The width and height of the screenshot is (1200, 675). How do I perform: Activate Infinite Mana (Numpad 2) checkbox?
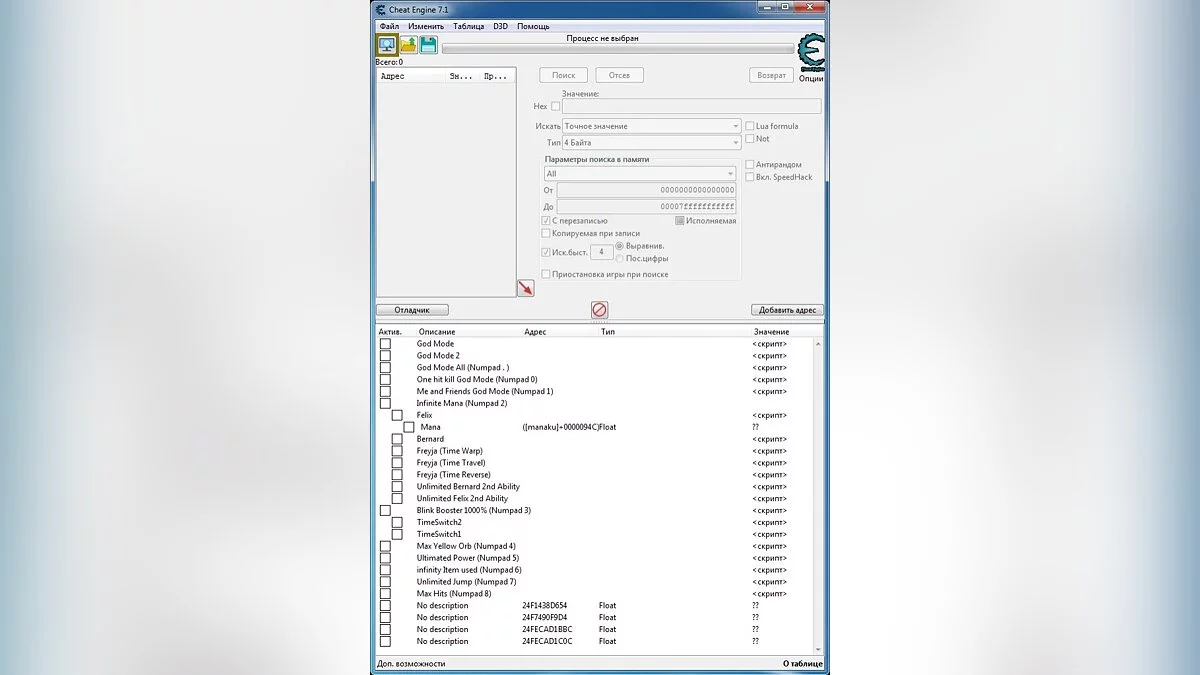click(x=385, y=403)
